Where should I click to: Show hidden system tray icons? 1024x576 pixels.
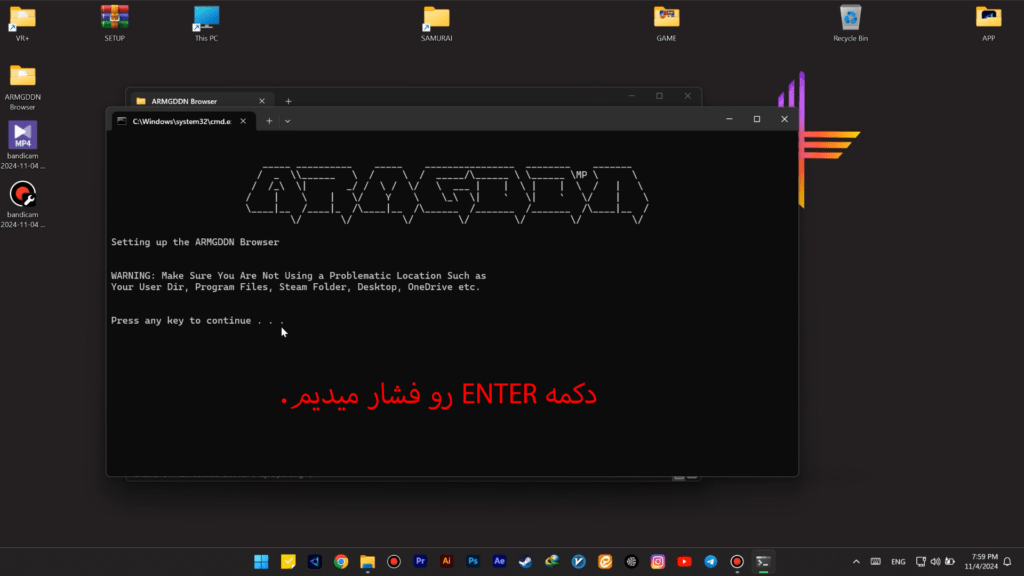coord(856,562)
